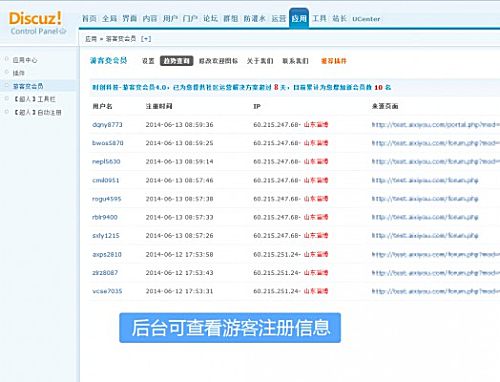
Task: Select the 防灌水 navigation tab
Action: (254, 19)
